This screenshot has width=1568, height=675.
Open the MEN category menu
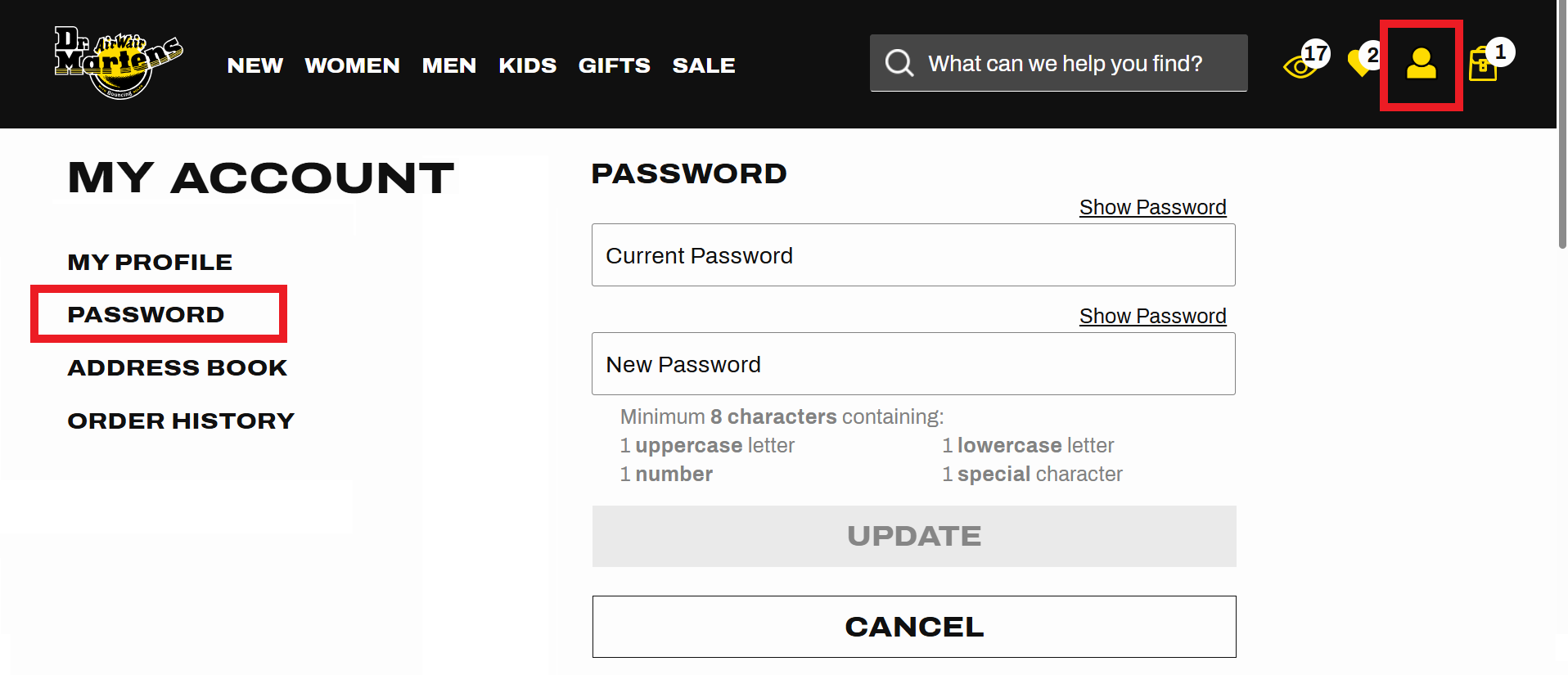[x=448, y=65]
